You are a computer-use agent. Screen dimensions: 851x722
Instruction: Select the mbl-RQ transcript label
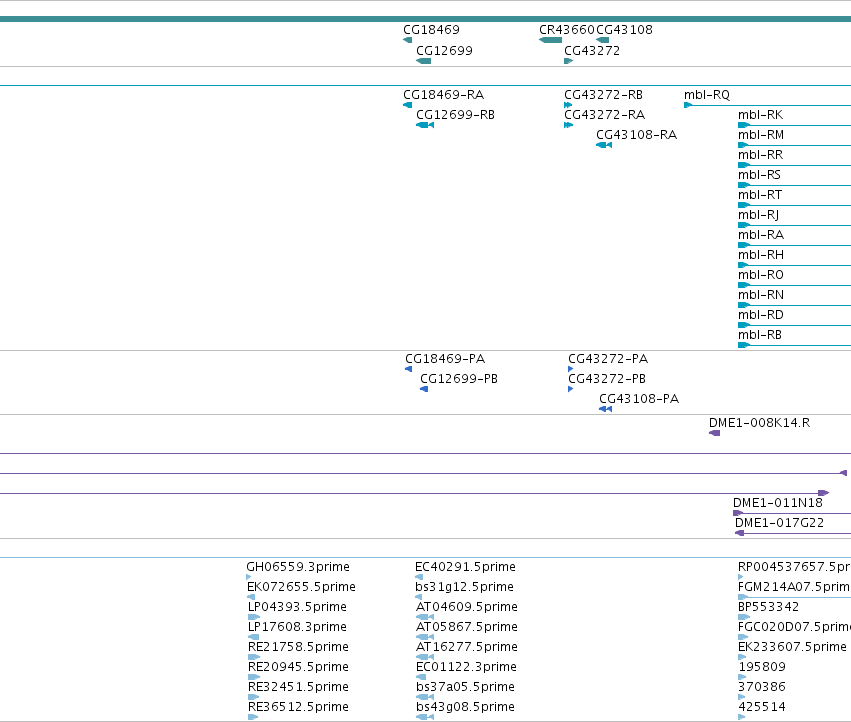pyautogui.click(x=707, y=95)
